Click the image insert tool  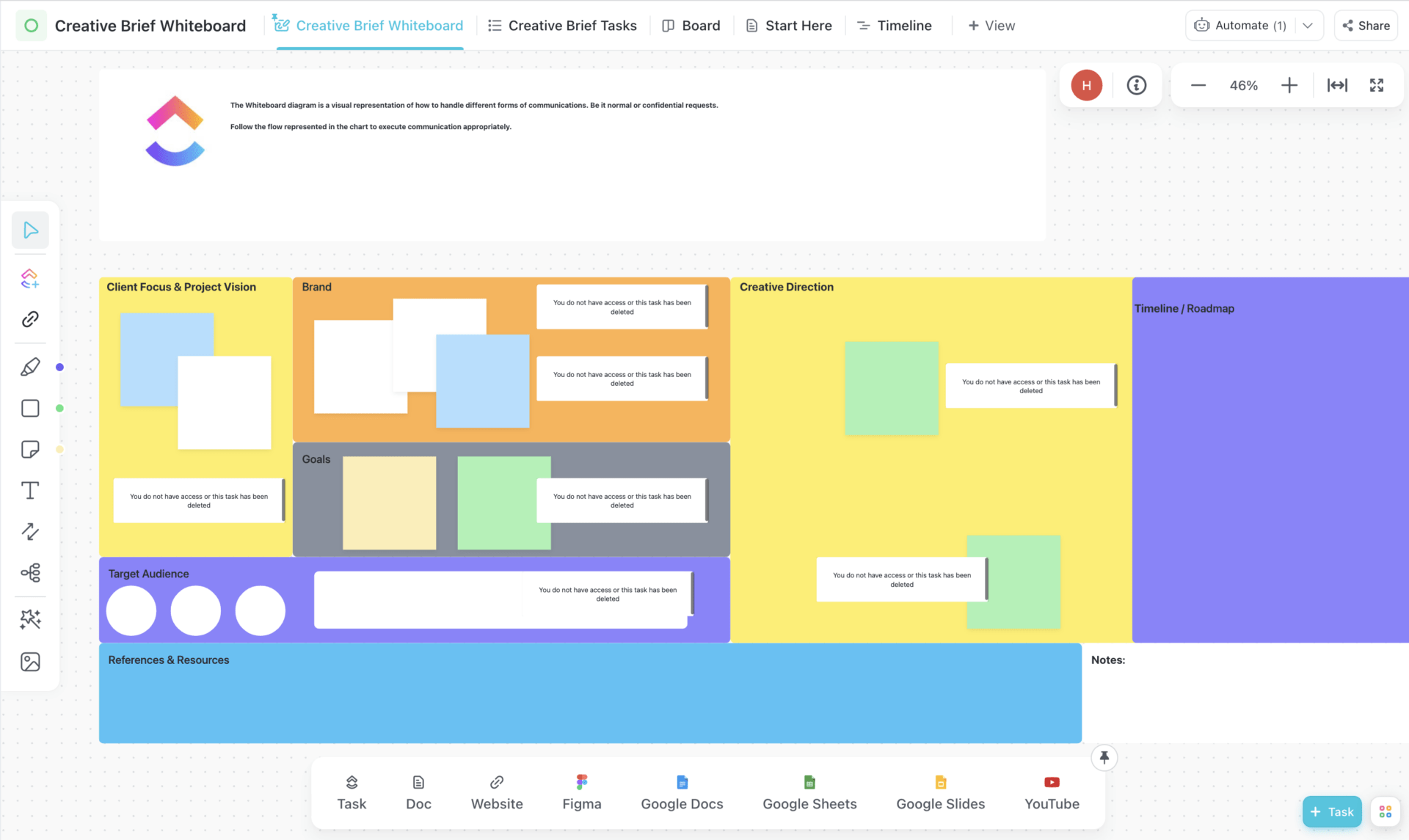30,662
